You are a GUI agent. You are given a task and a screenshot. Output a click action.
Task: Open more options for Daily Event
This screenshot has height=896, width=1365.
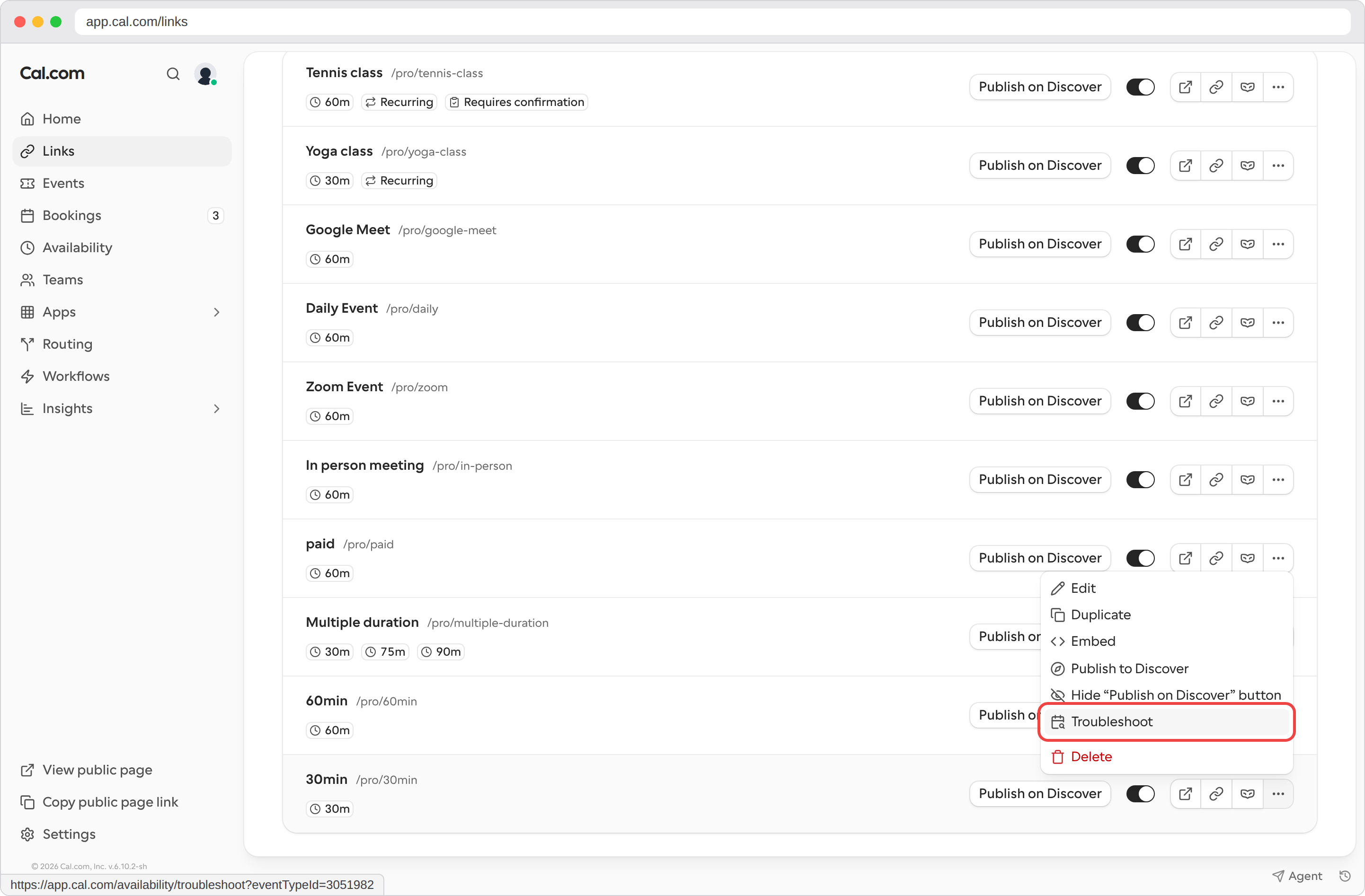(1278, 323)
